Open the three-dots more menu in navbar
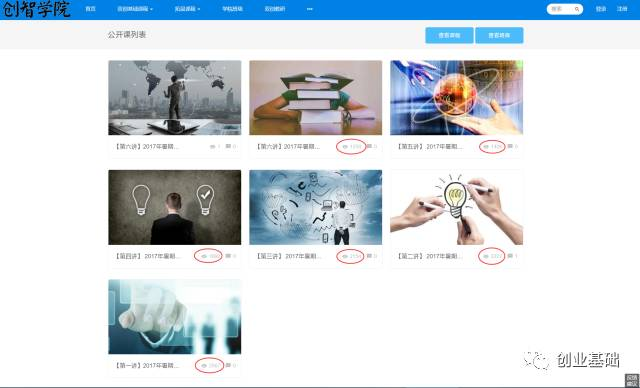The width and height of the screenshot is (640, 388). (x=310, y=9)
